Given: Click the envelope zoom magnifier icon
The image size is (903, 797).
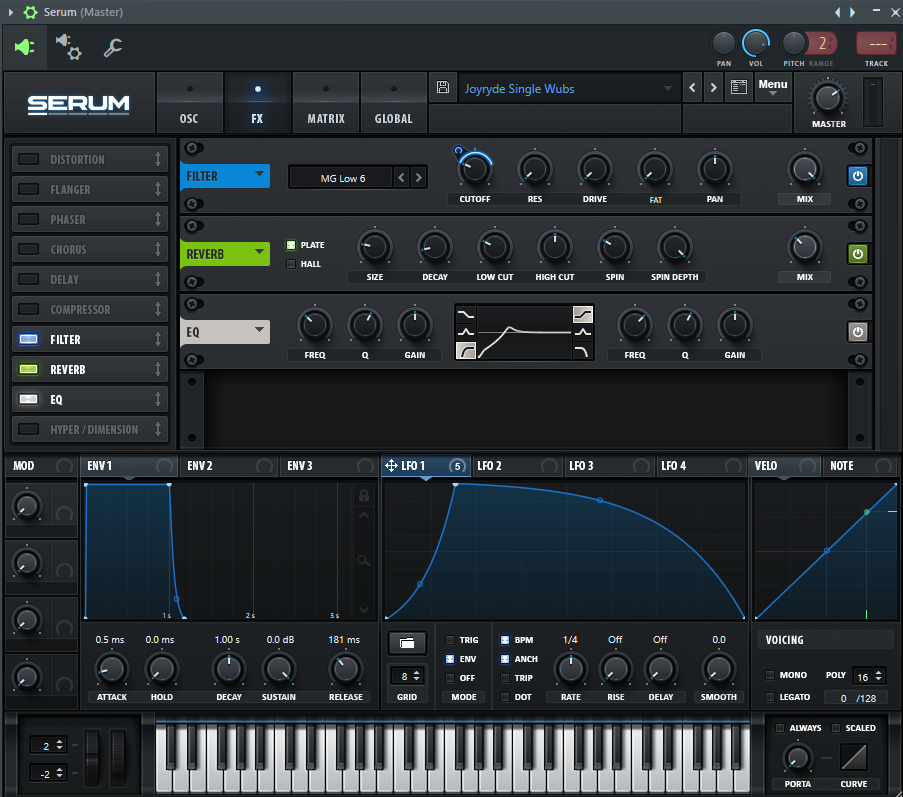Looking at the screenshot, I should click(363, 560).
